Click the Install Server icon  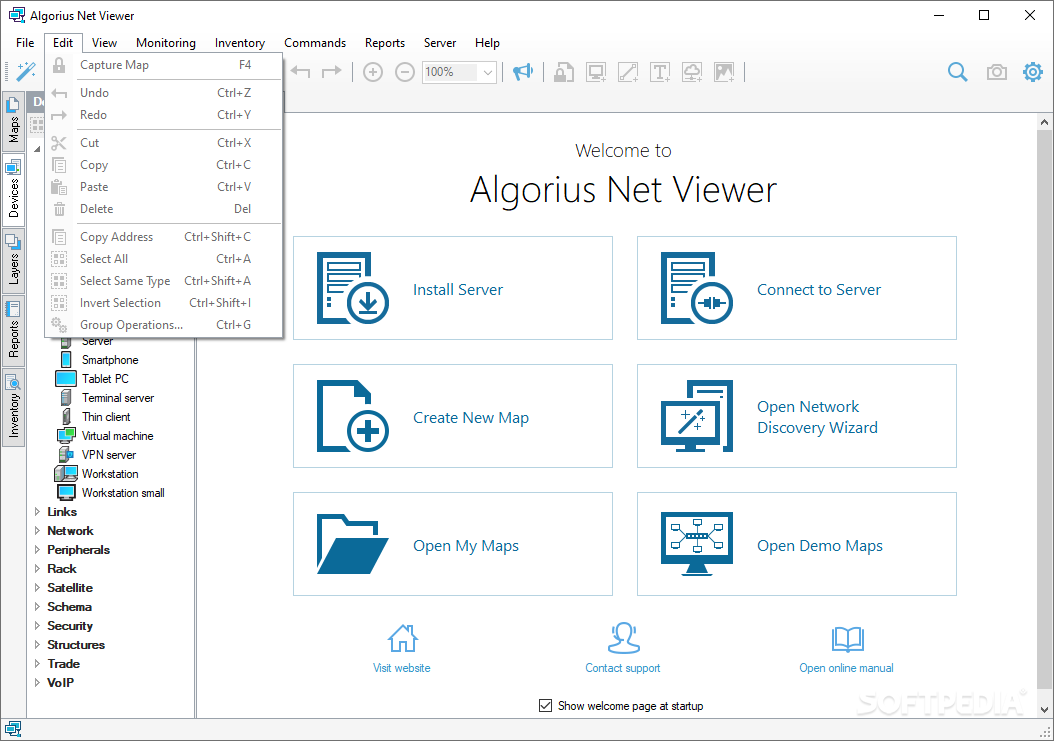tap(353, 288)
